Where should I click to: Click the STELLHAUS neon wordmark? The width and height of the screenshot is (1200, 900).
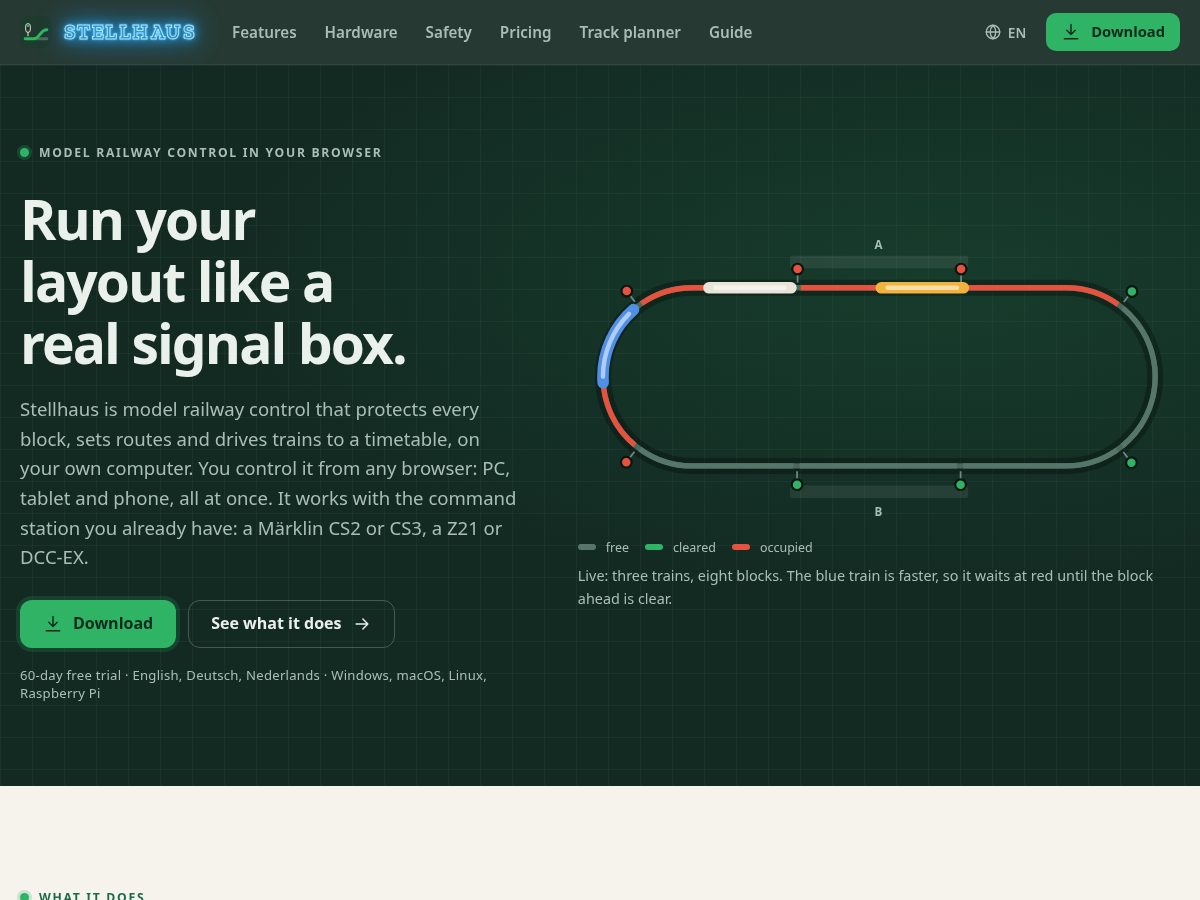tap(129, 32)
